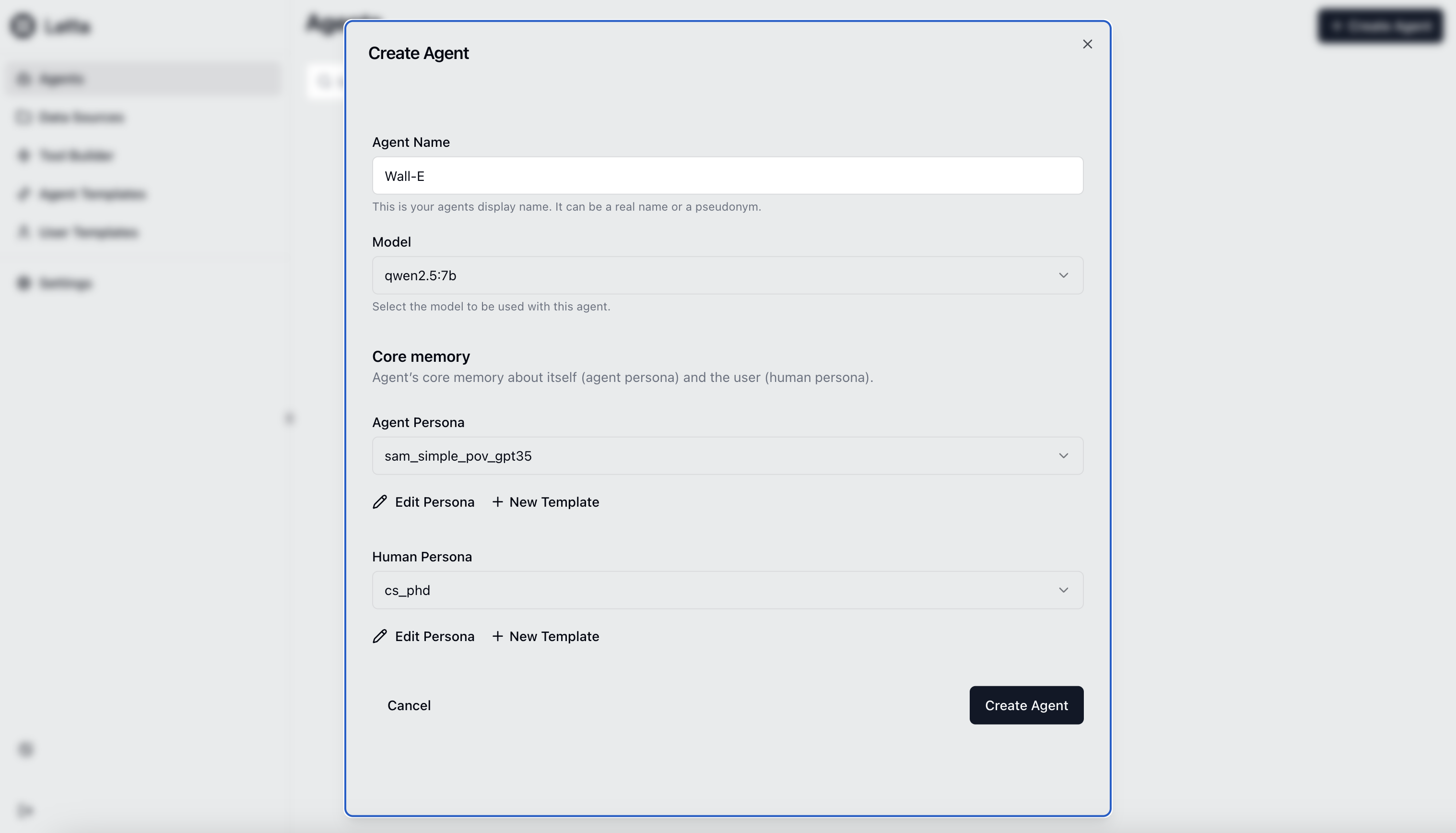
Task: Focus the Agent Name field containing Wall-E
Action: (727, 176)
